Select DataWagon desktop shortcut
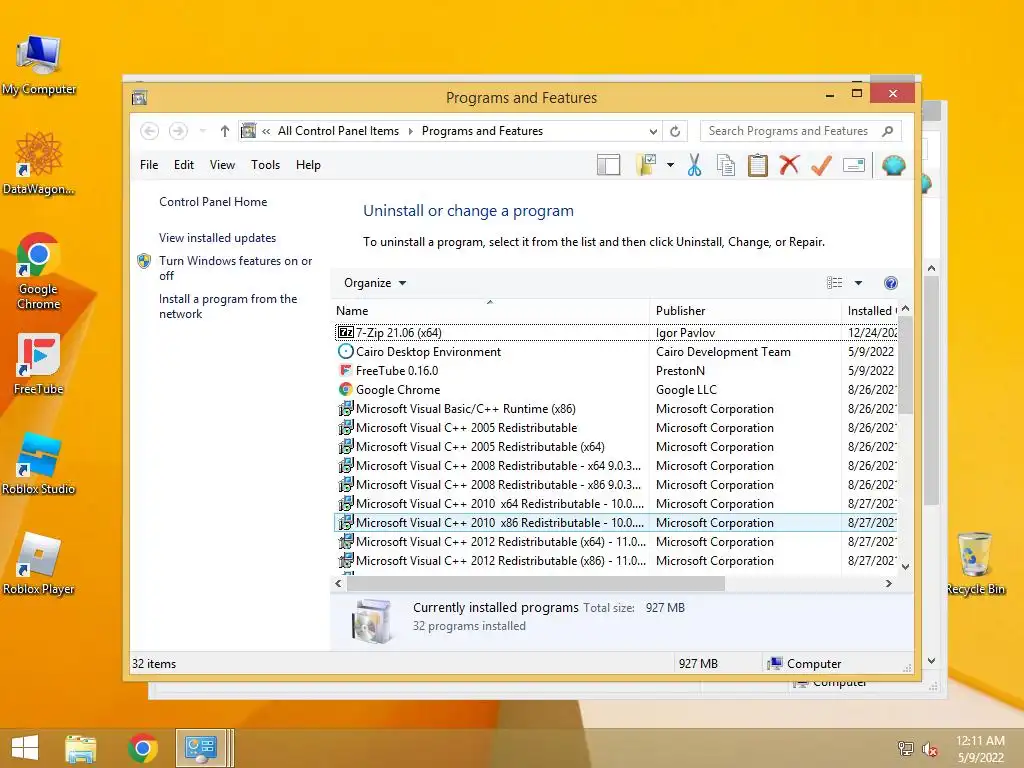The width and height of the screenshot is (1024, 768). tap(39, 163)
